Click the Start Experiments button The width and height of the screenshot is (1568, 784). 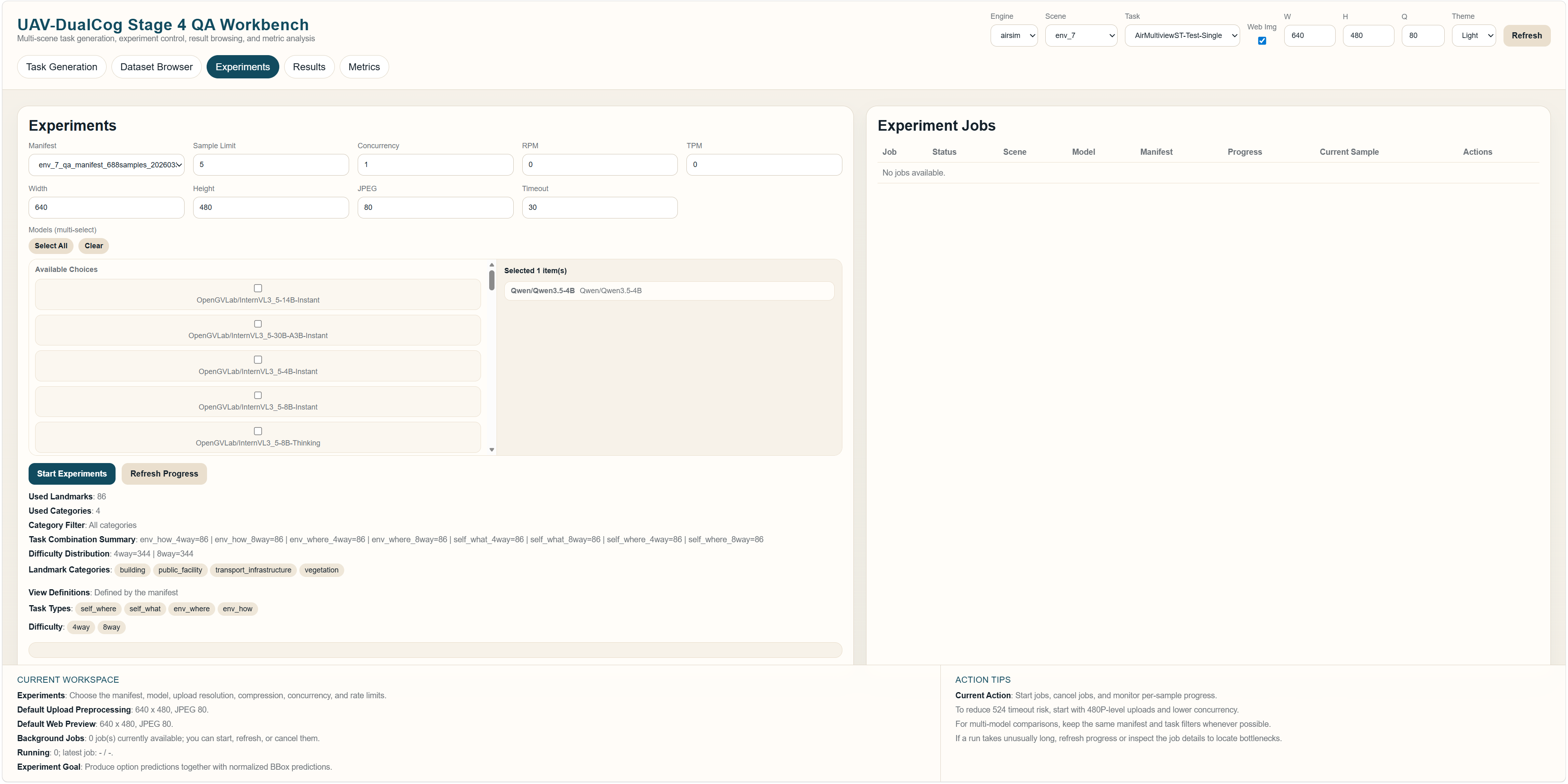pyautogui.click(x=72, y=474)
